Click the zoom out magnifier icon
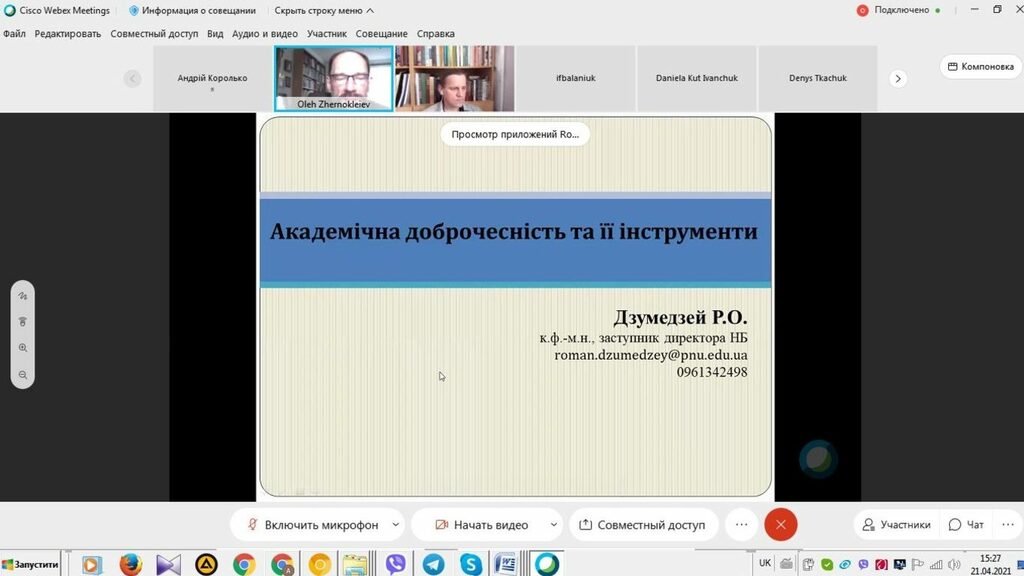Viewport: 1024px width, 576px height. click(x=23, y=375)
